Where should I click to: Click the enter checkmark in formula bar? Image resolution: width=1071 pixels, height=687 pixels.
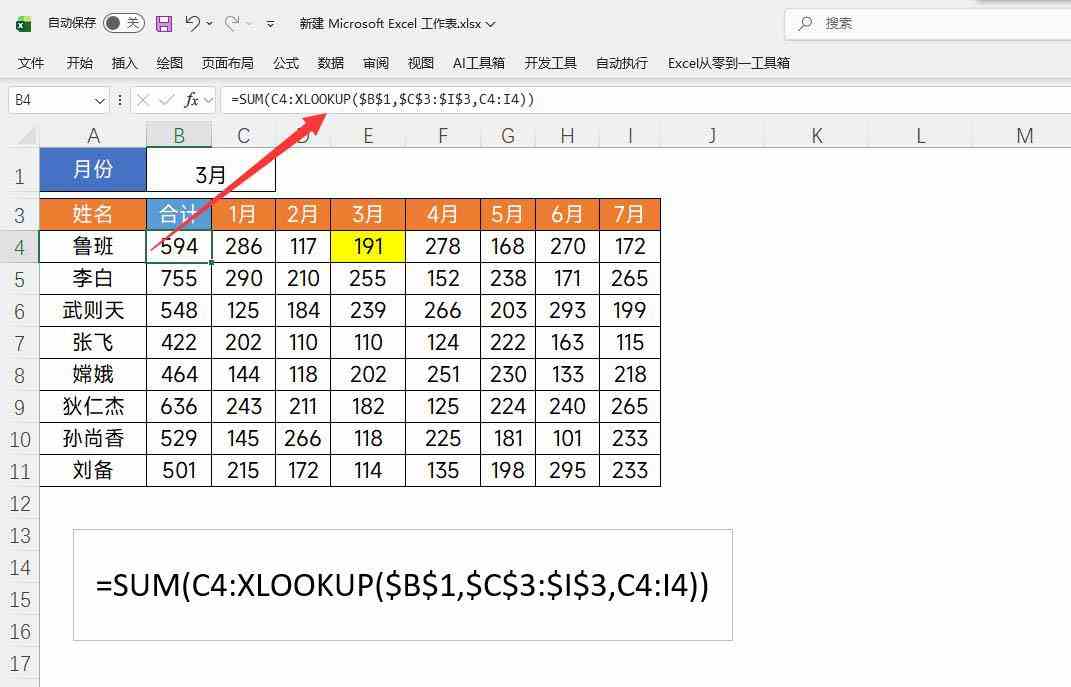click(x=166, y=100)
